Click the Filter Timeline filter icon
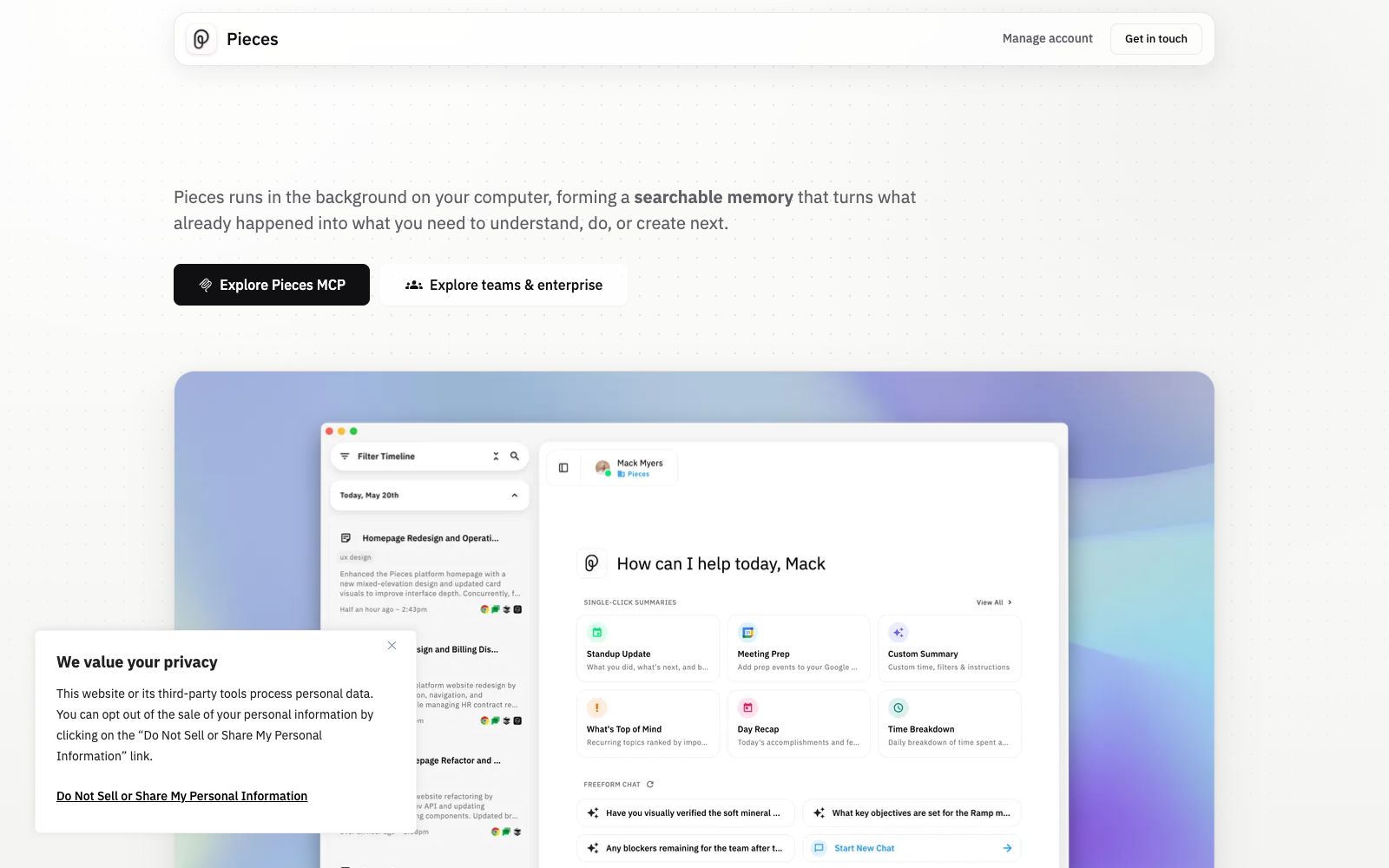This screenshot has width=1389, height=868. 345,456
